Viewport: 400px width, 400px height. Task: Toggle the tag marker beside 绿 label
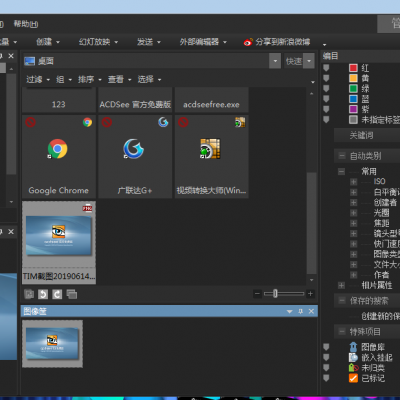point(326,89)
